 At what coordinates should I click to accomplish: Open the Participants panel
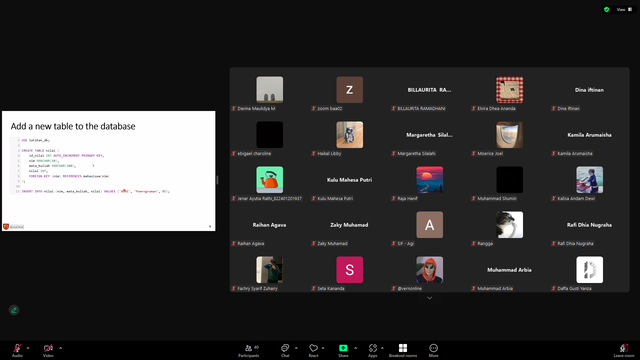point(249,350)
